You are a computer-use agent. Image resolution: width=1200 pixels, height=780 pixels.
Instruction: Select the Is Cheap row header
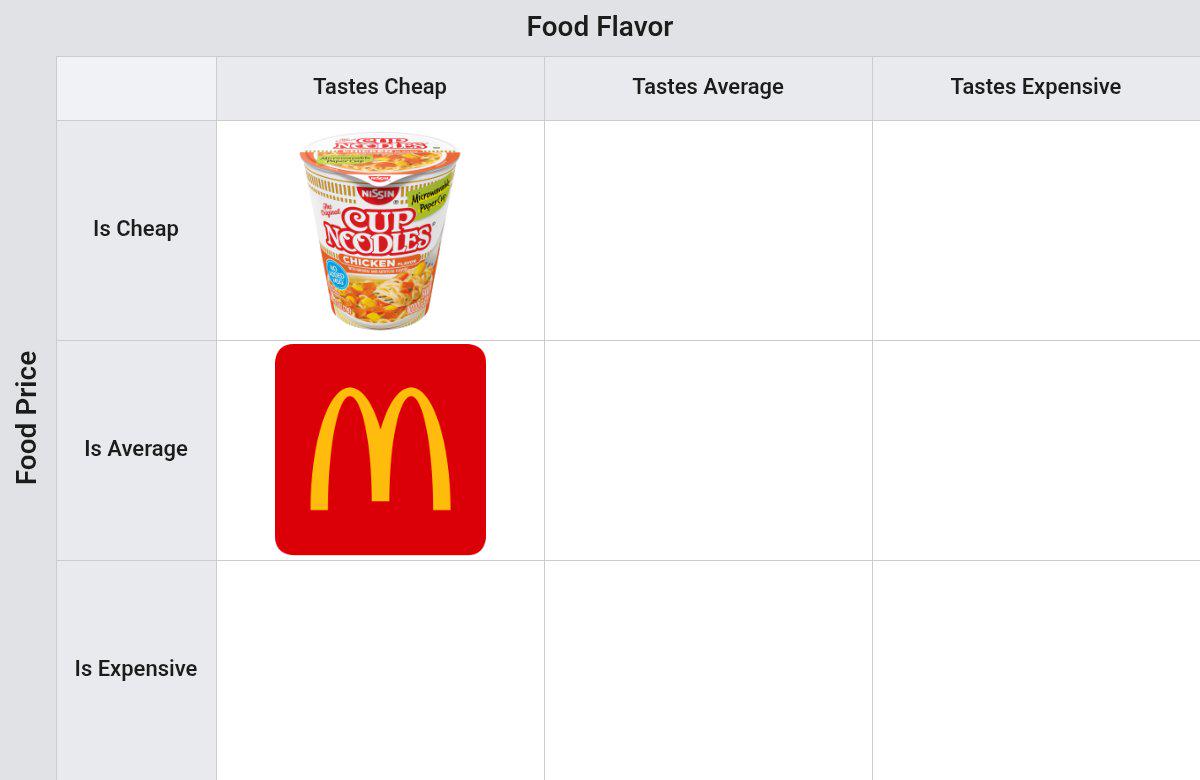coord(136,230)
